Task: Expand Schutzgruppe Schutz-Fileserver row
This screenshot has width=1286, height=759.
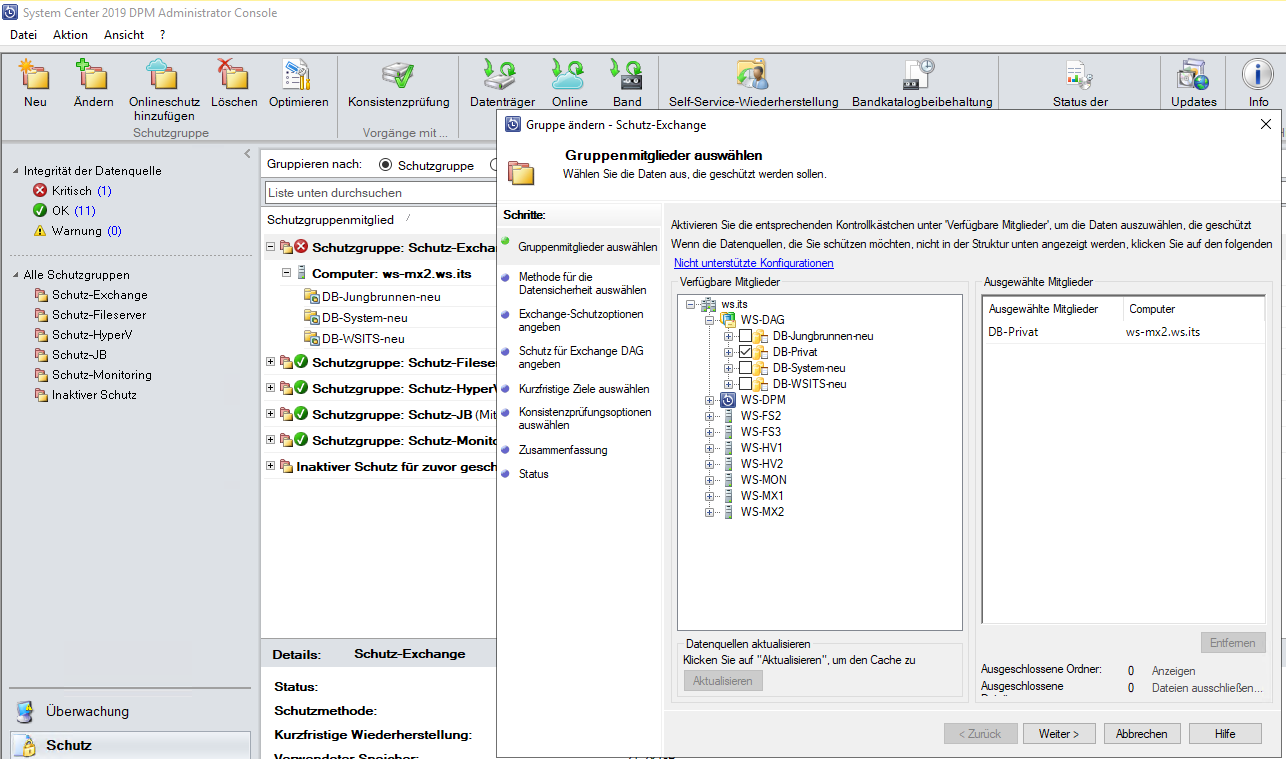Action: click(x=271, y=362)
